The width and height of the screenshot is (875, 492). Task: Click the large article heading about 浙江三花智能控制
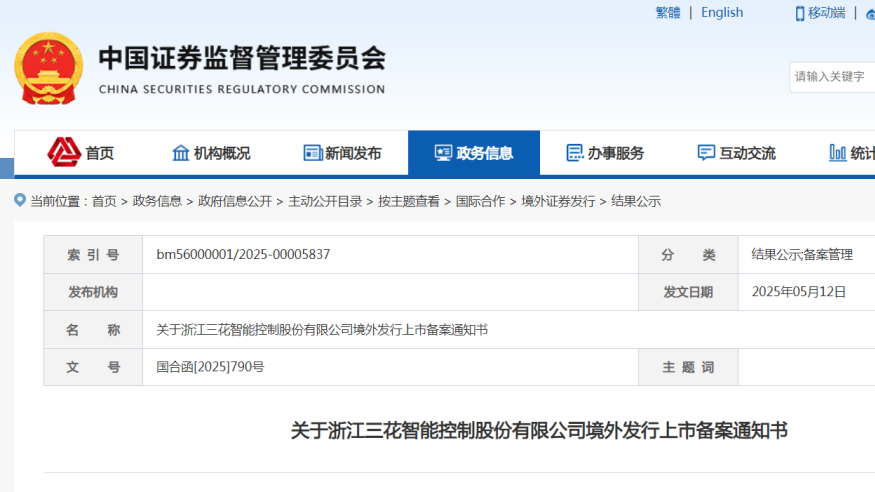[539, 431]
